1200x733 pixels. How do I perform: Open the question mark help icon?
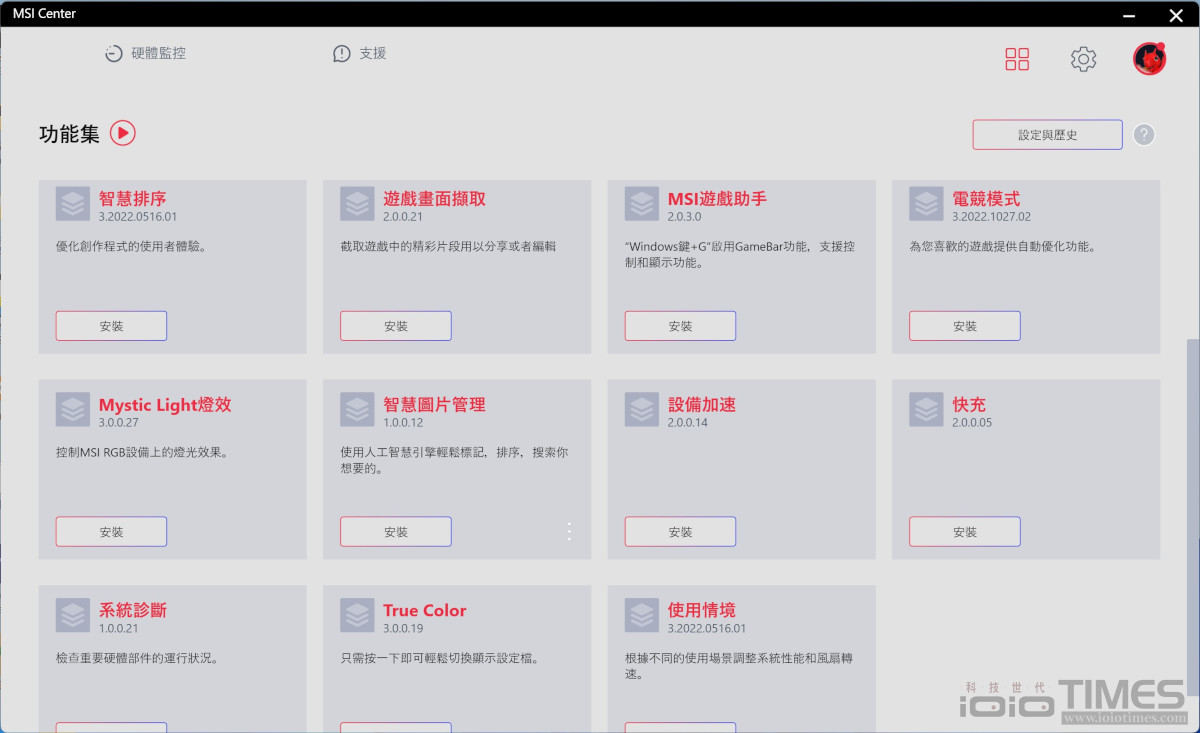point(1144,135)
